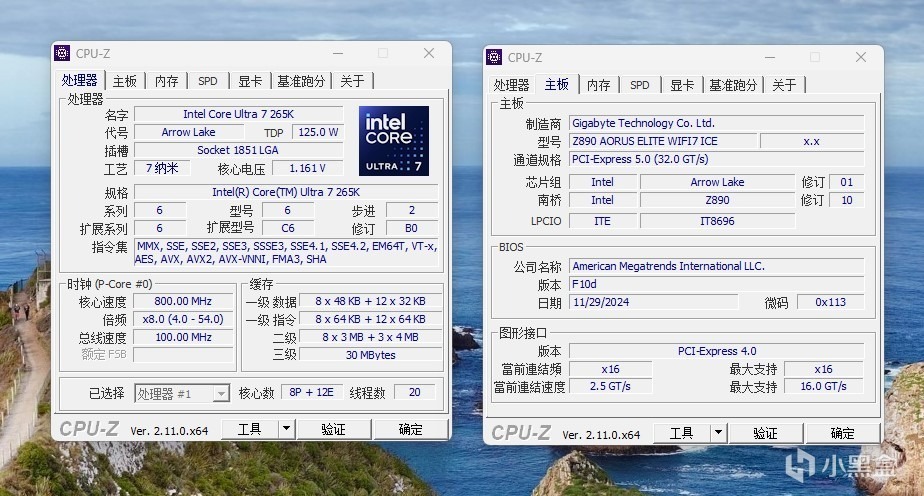Click CPU-Z app icon in left window title bar
This screenshot has width=924, height=496.
click(x=62, y=53)
